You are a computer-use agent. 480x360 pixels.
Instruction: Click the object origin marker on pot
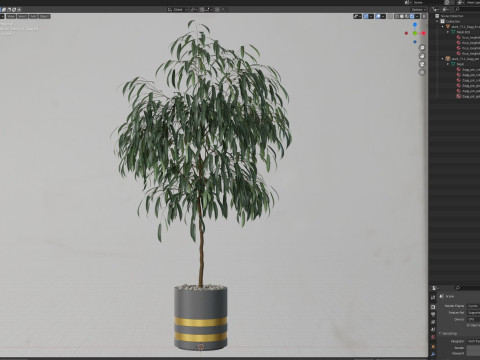(x=201, y=347)
